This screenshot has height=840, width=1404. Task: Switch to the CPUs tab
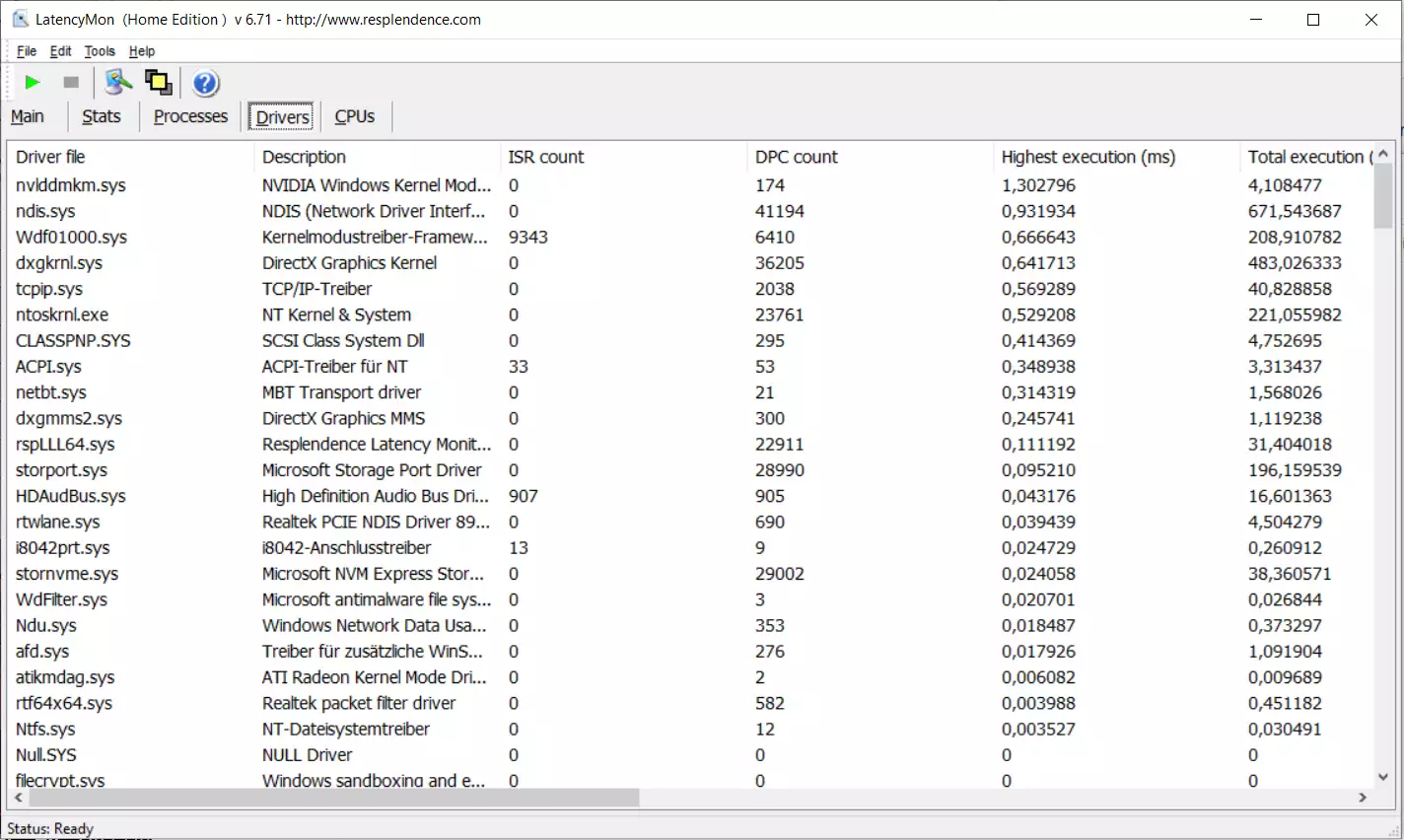pyautogui.click(x=355, y=116)
